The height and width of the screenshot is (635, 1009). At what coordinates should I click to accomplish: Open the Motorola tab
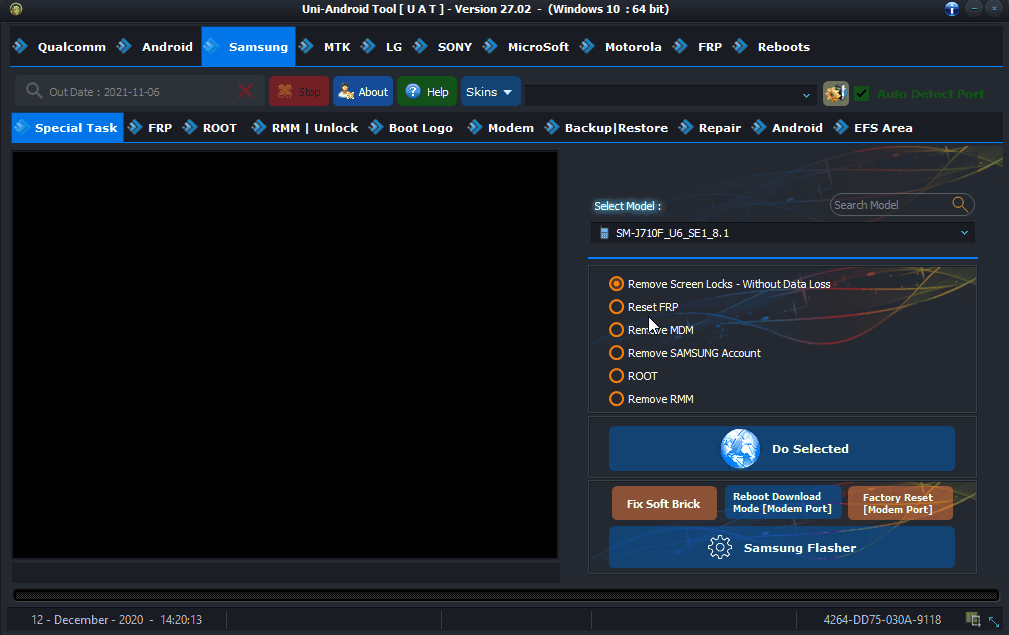622,46
